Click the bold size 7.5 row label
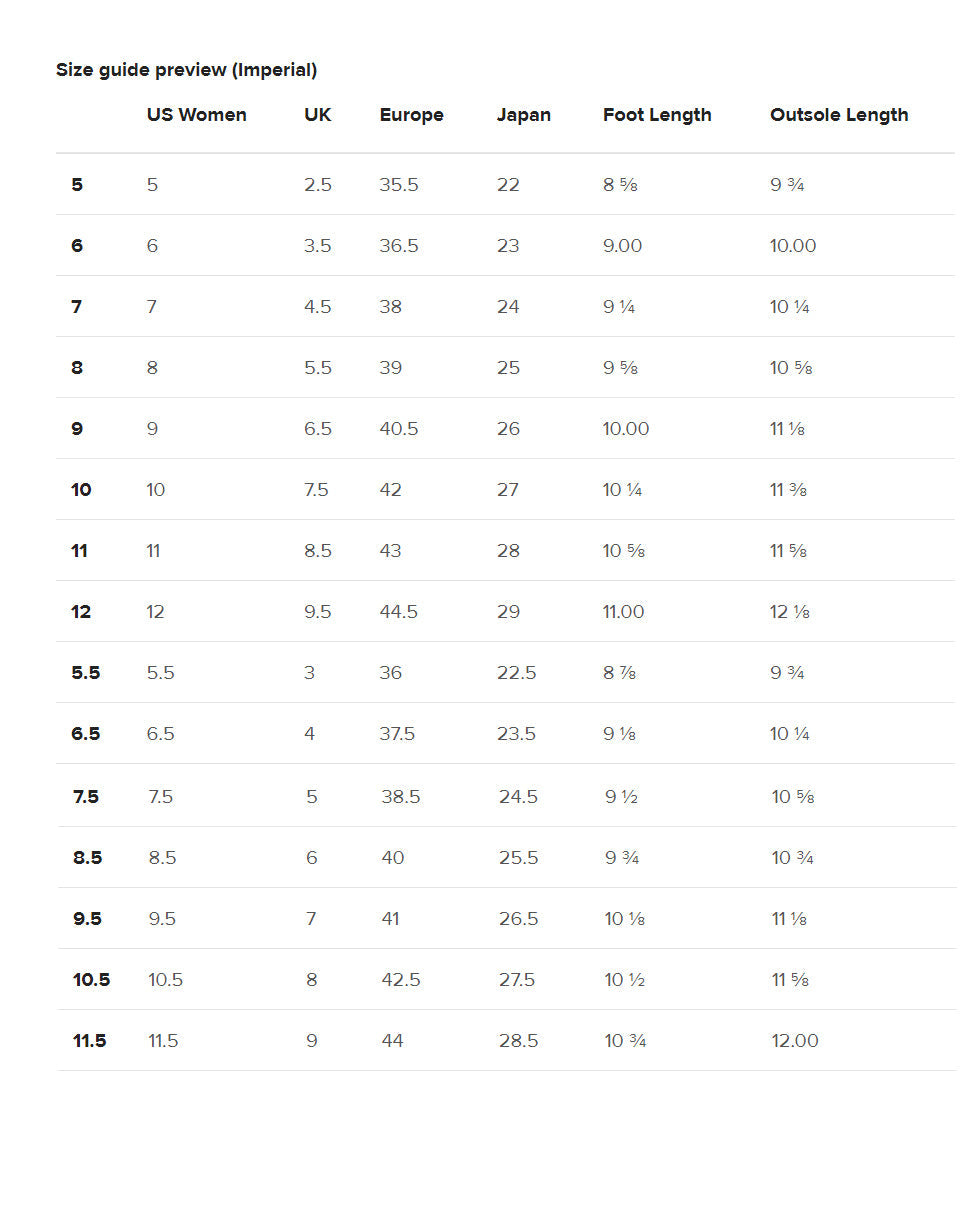Image resolution: width=969 pixels, height=1226 pixels. coord(86,797)
